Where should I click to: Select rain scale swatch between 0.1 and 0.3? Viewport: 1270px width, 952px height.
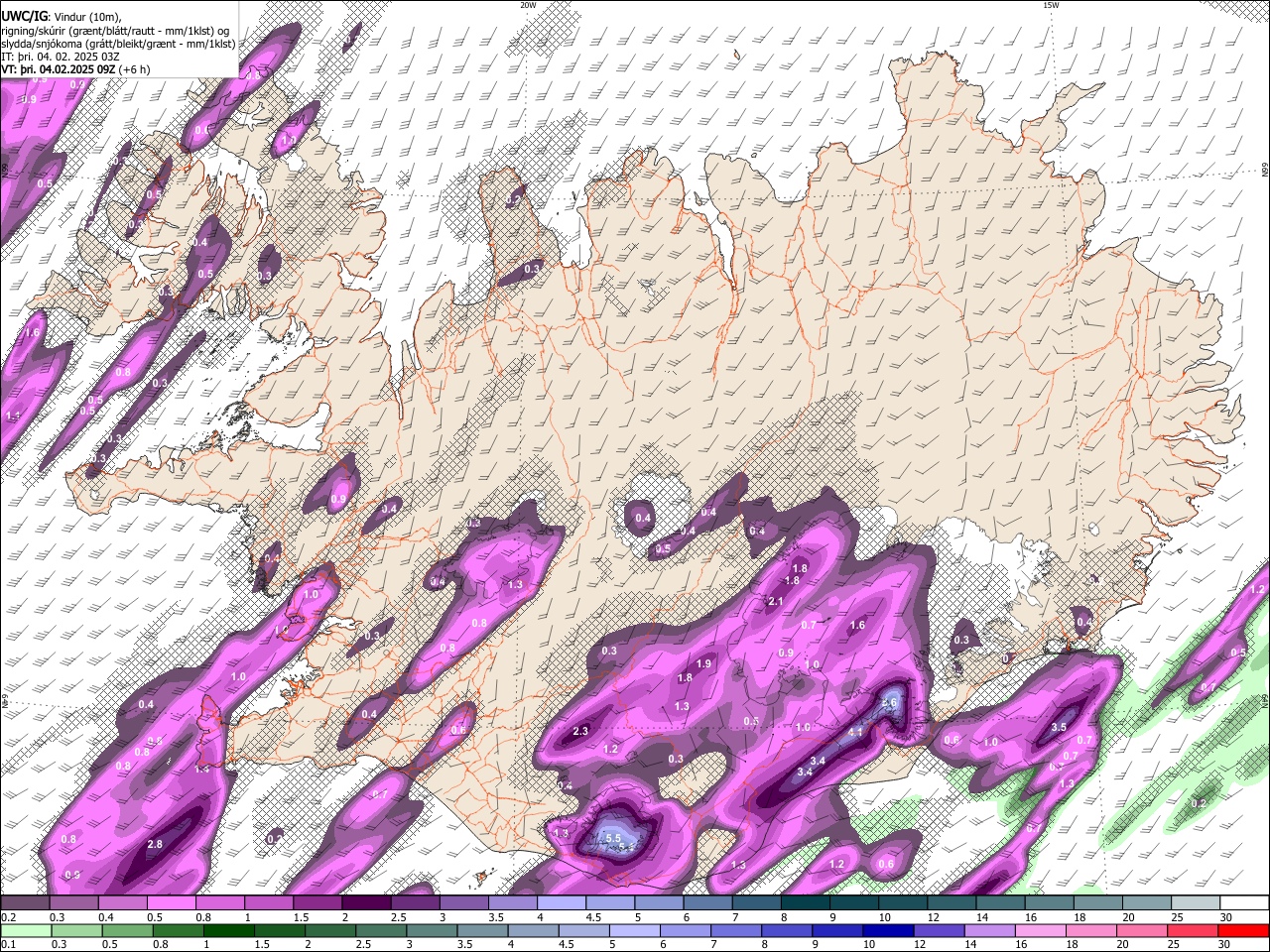coord(27,930)
